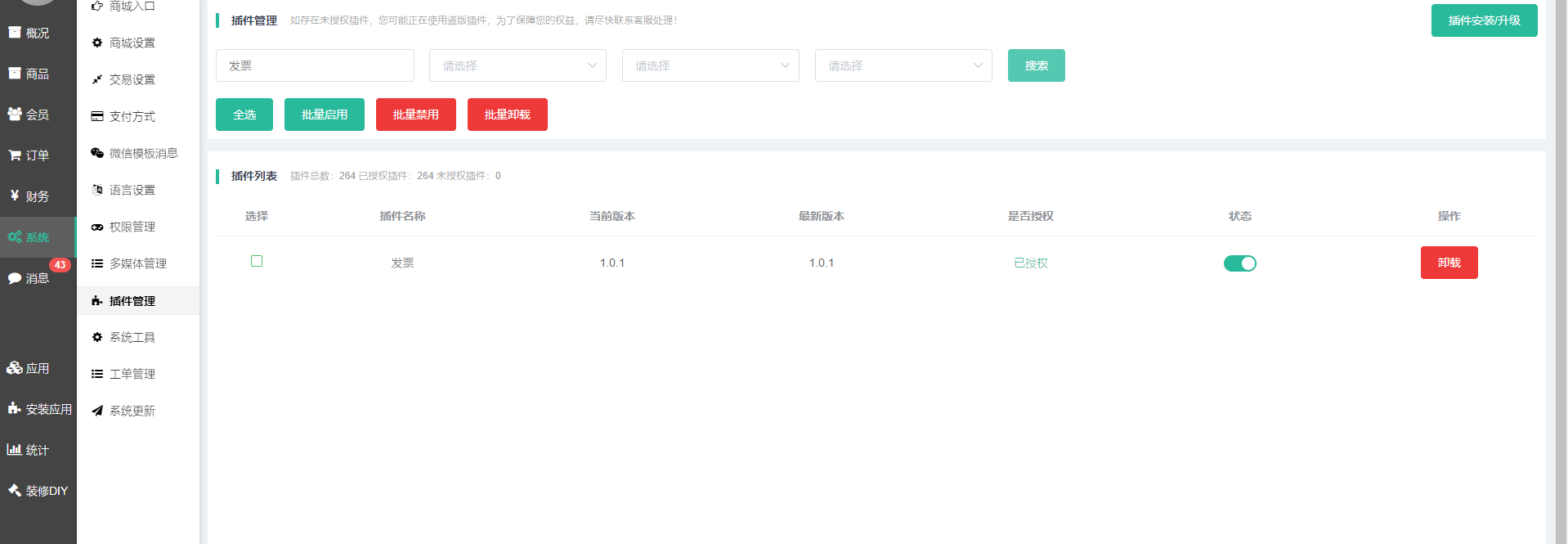This screenshot has height=544, width=1568.
Task: Click the 支付方式 credit card icon
Action: [97, 116]
